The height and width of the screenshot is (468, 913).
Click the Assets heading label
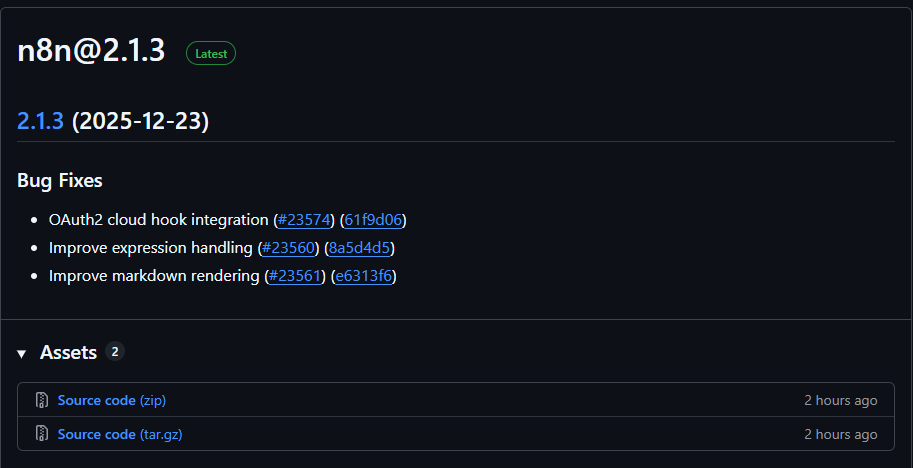click(68, 352)
